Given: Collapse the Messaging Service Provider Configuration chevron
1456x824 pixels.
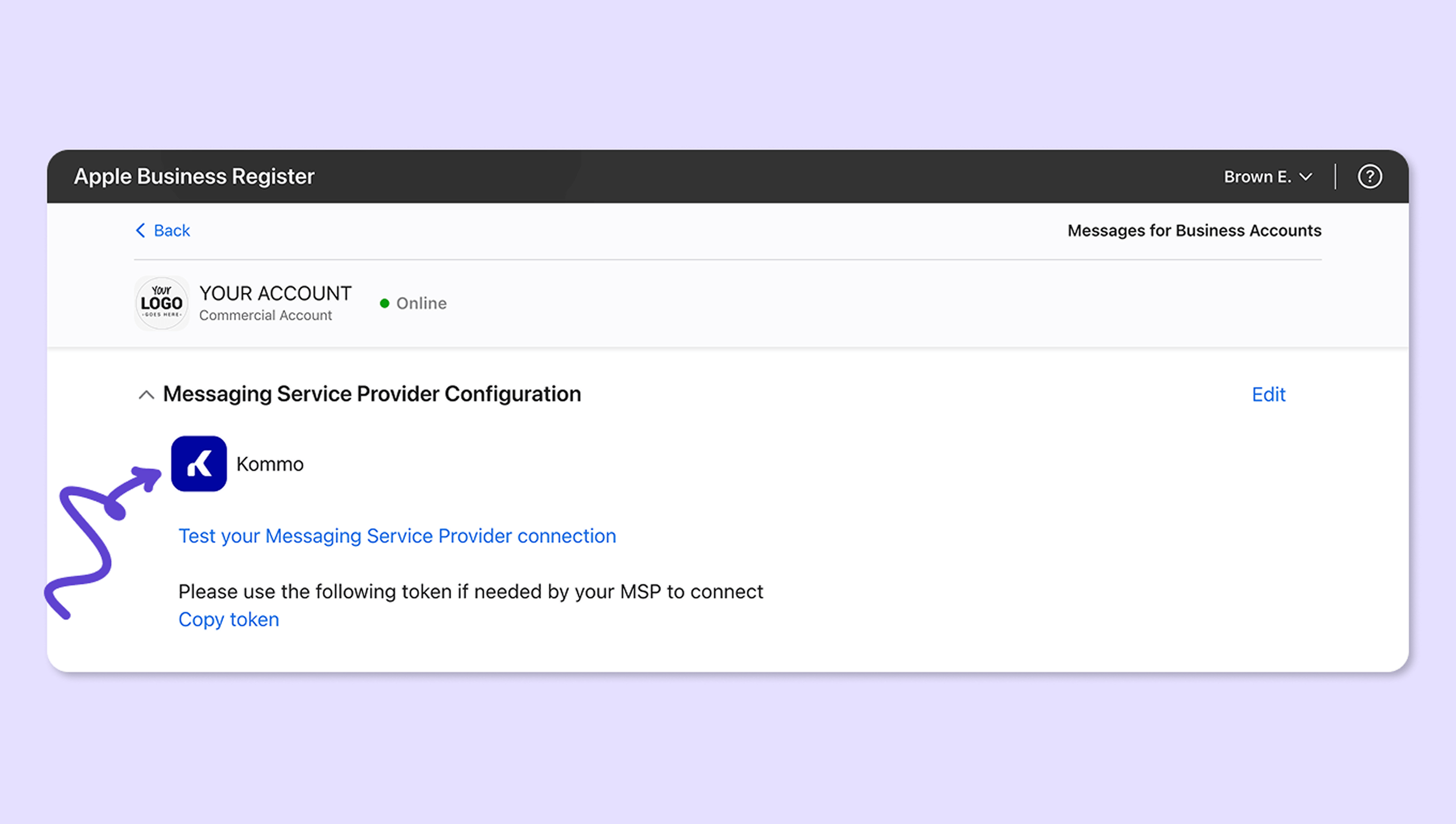Looking at the screenshot, I should point(146,394).
